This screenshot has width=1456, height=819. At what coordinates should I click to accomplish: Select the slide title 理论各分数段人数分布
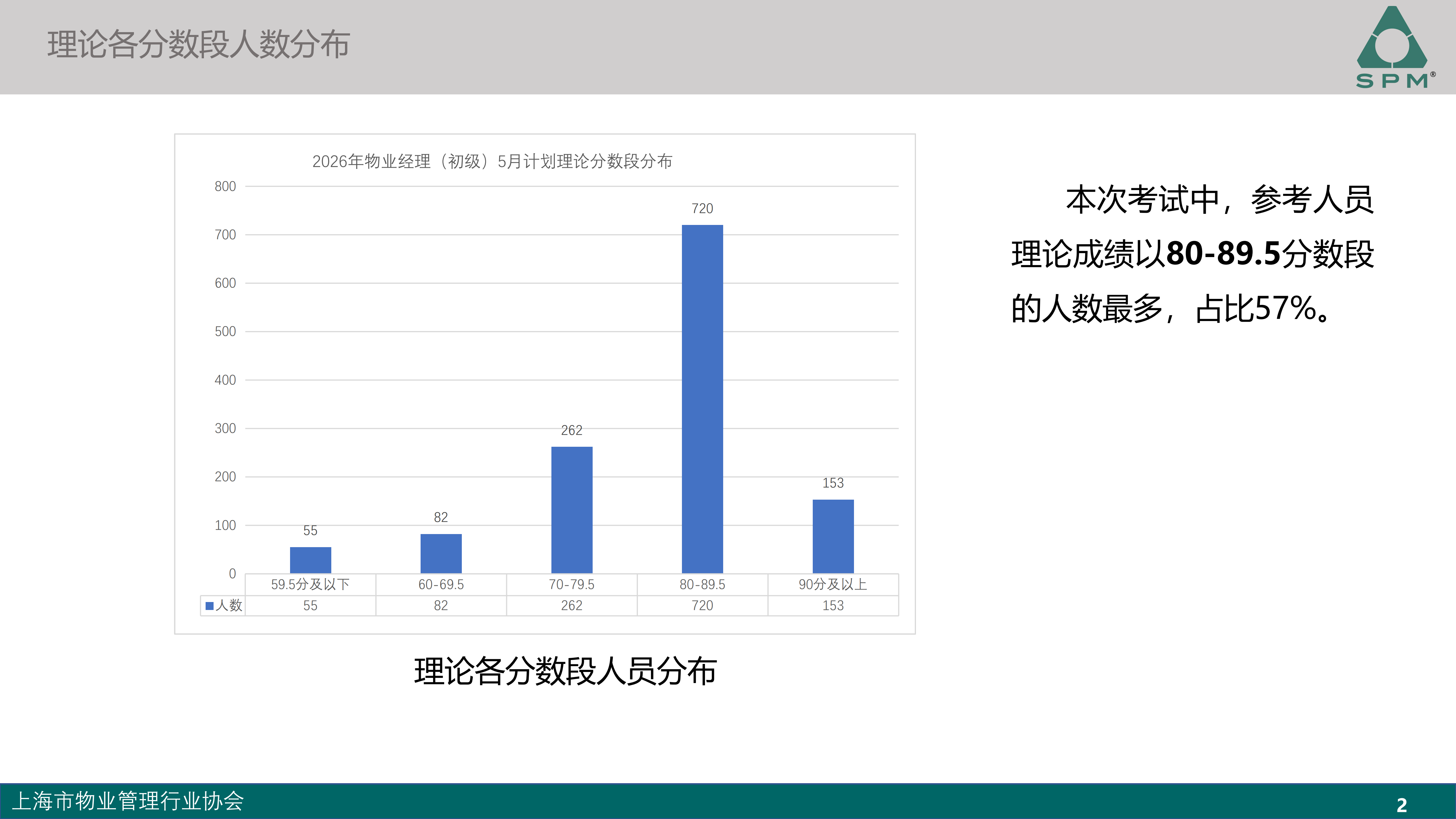(x=199, y=44)
